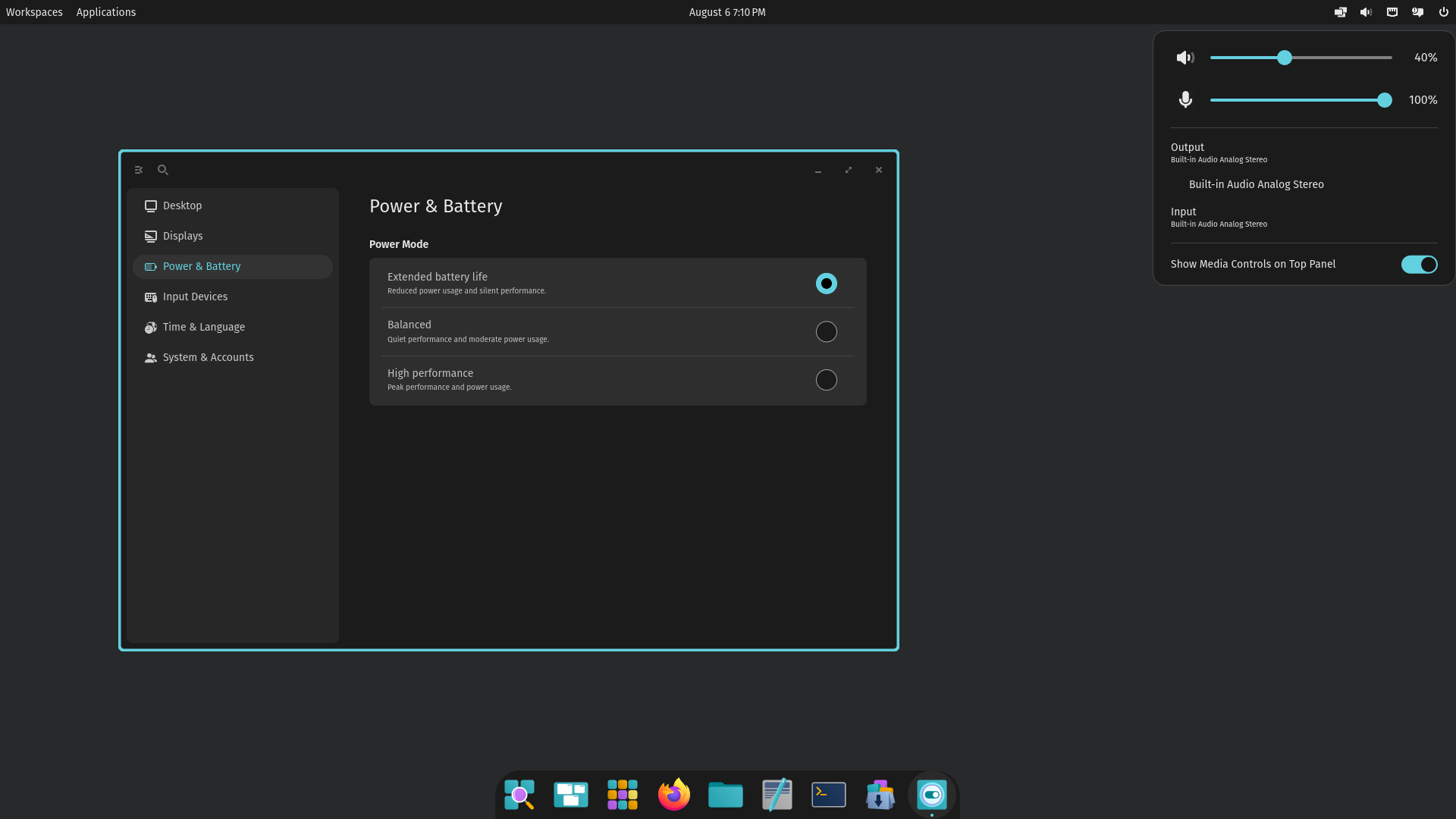Select Extended battery life power mode
This screenshot has width=1456, height=819.
(826, 282)
